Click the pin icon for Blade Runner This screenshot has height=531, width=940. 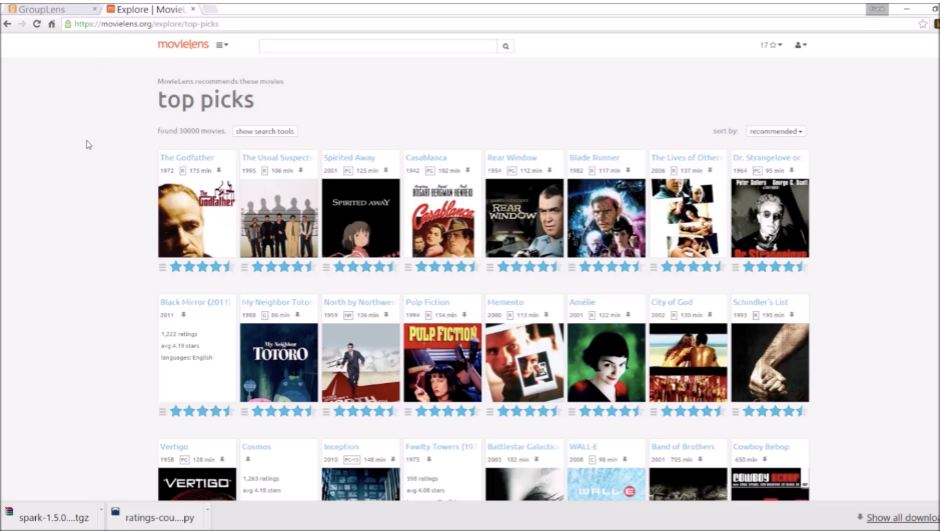[628, 170]
